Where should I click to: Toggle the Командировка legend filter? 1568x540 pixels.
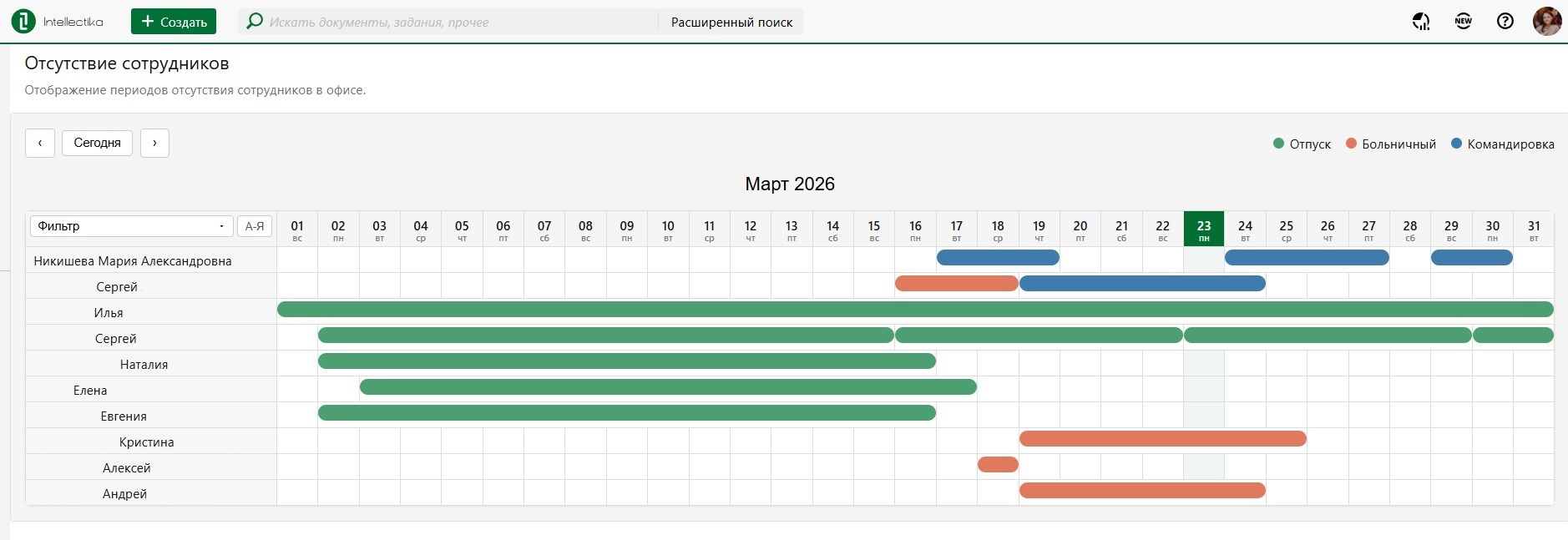pos(1503,144)
